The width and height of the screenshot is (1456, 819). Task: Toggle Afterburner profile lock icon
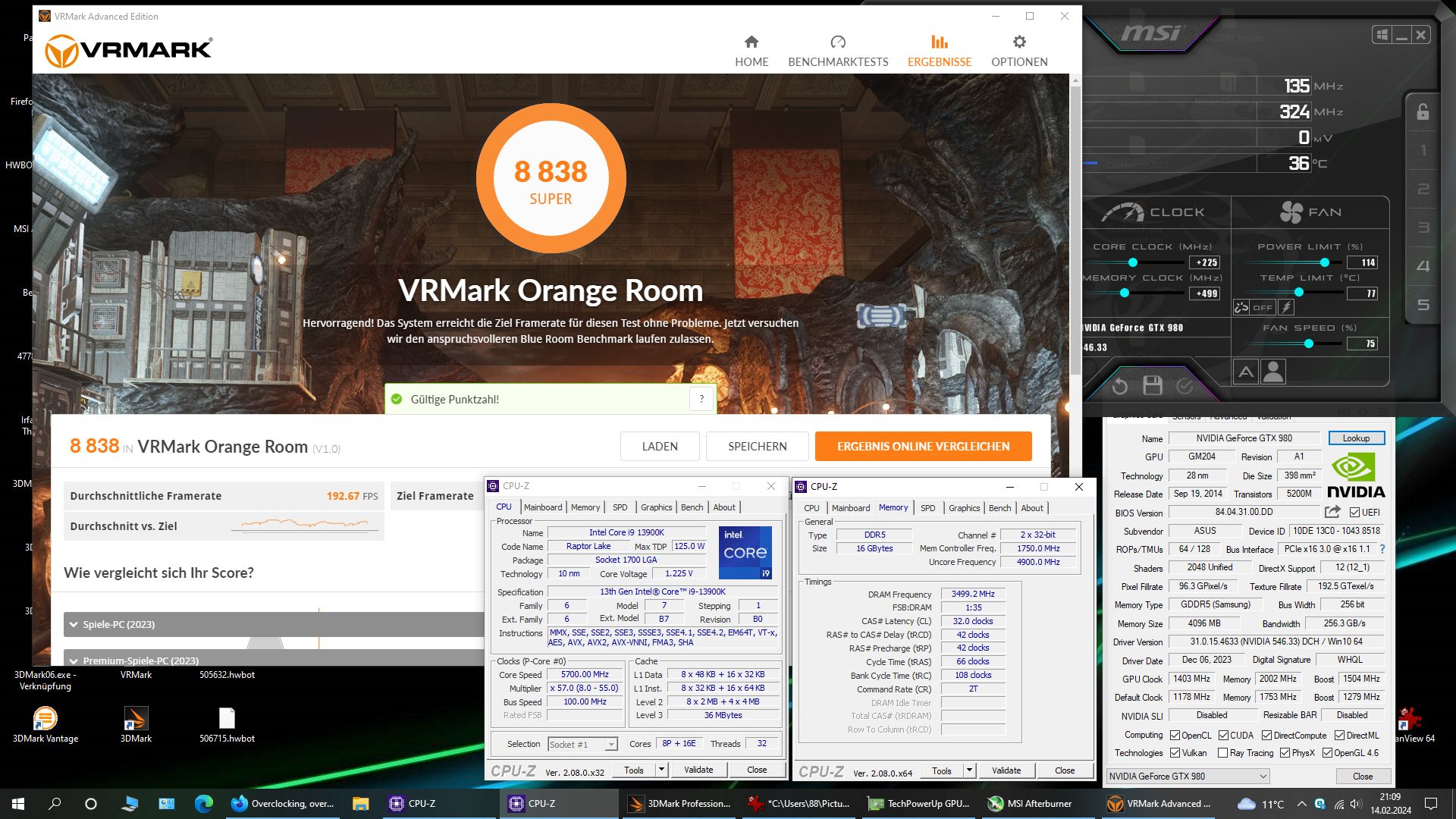click(x=1423, y=112)
